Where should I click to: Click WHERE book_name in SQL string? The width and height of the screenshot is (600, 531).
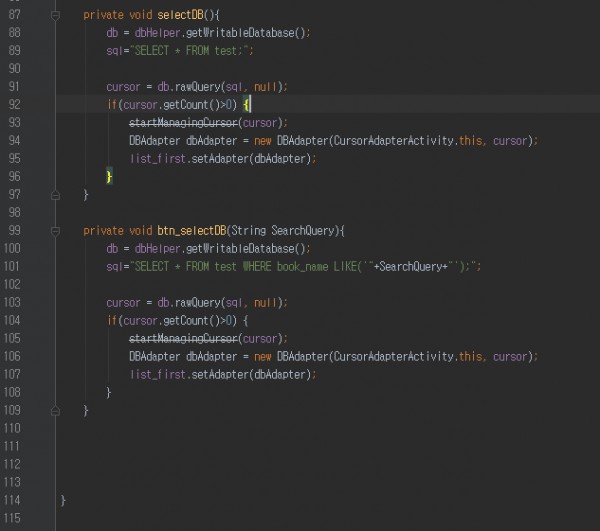[x=285, y=267]
